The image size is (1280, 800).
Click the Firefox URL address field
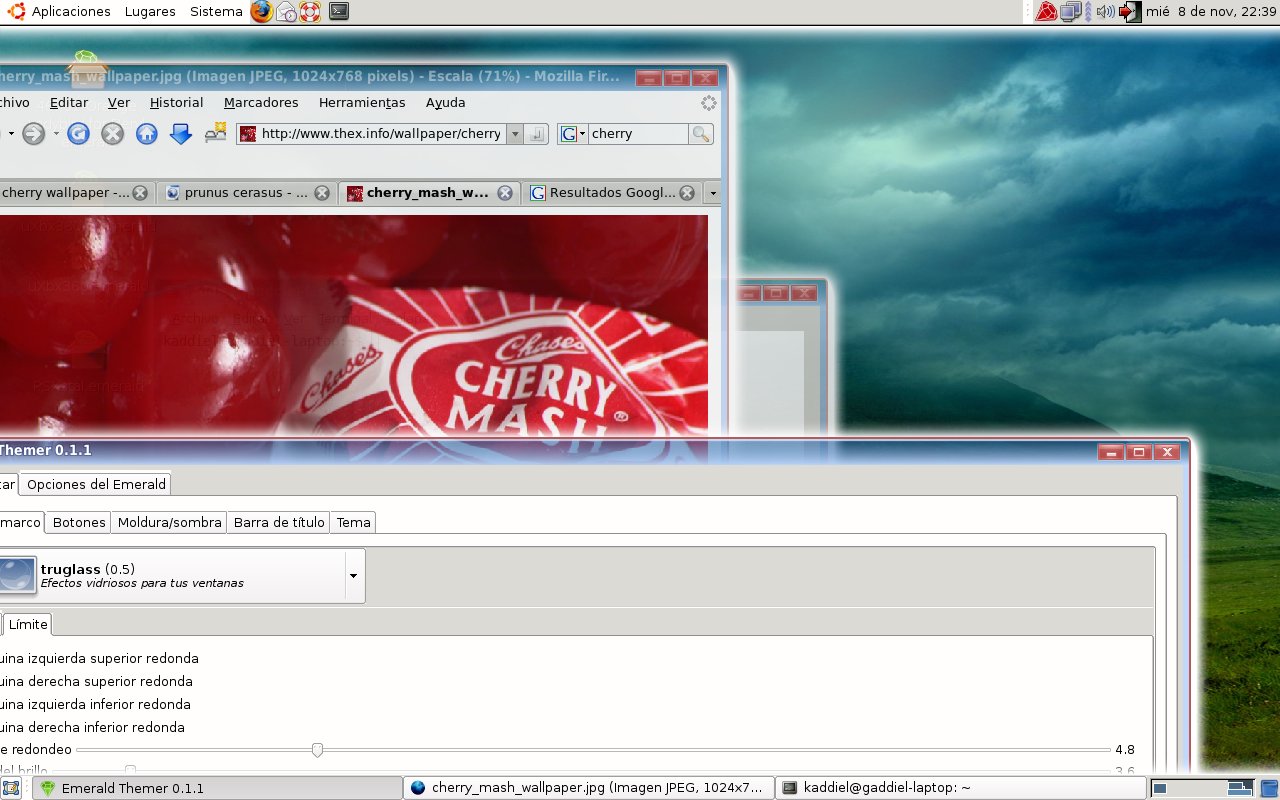point(381,133)
